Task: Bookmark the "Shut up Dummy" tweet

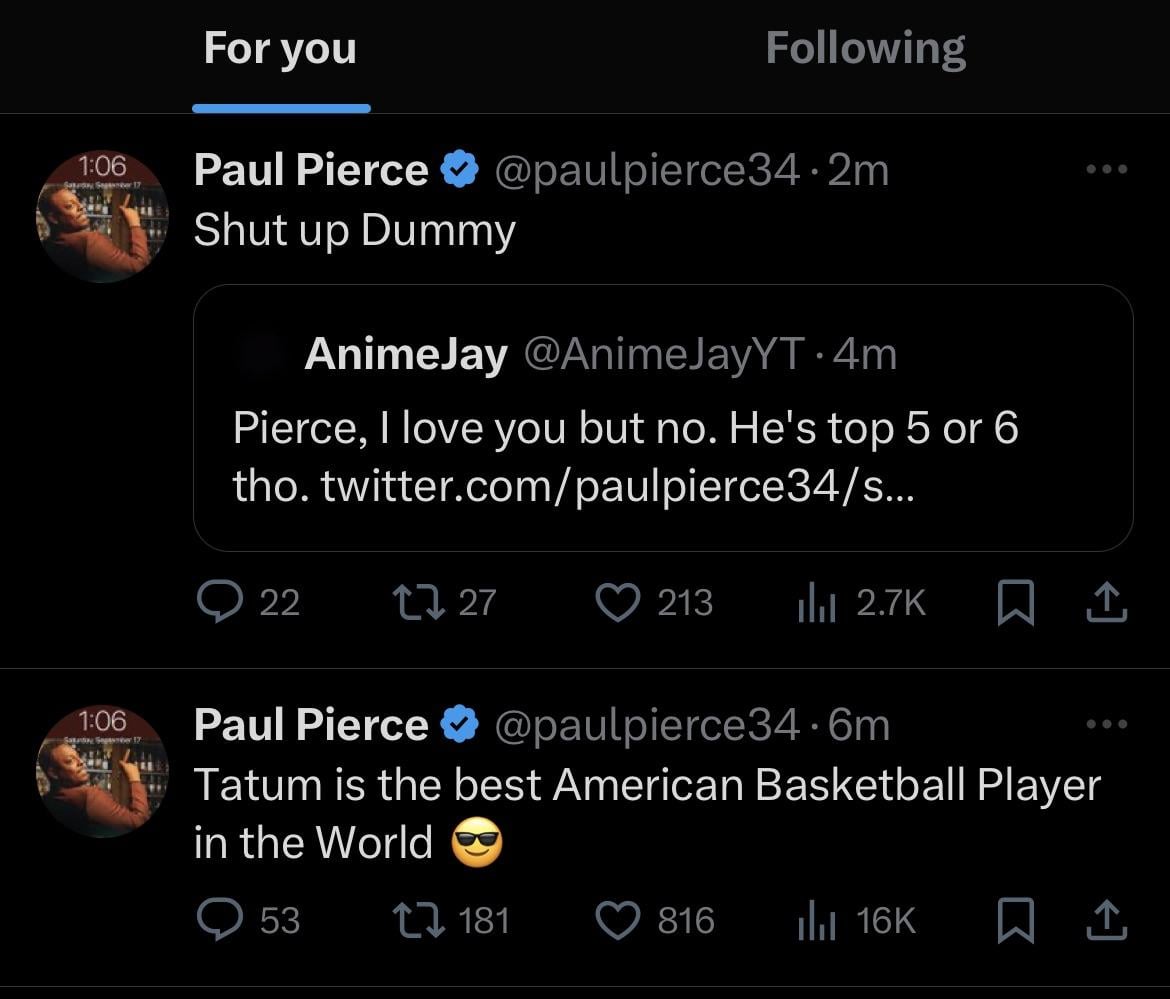Action: 1013,604
